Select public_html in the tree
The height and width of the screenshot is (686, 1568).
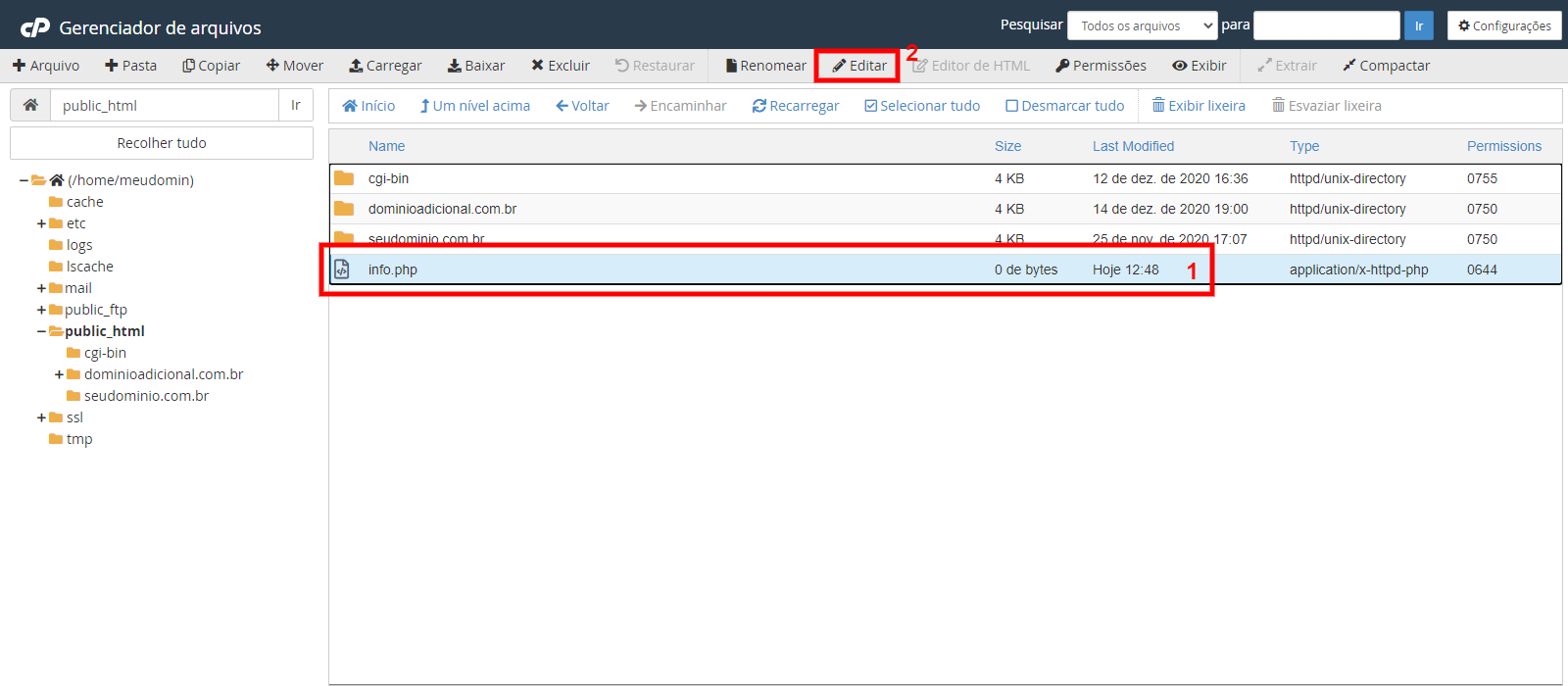105,331
